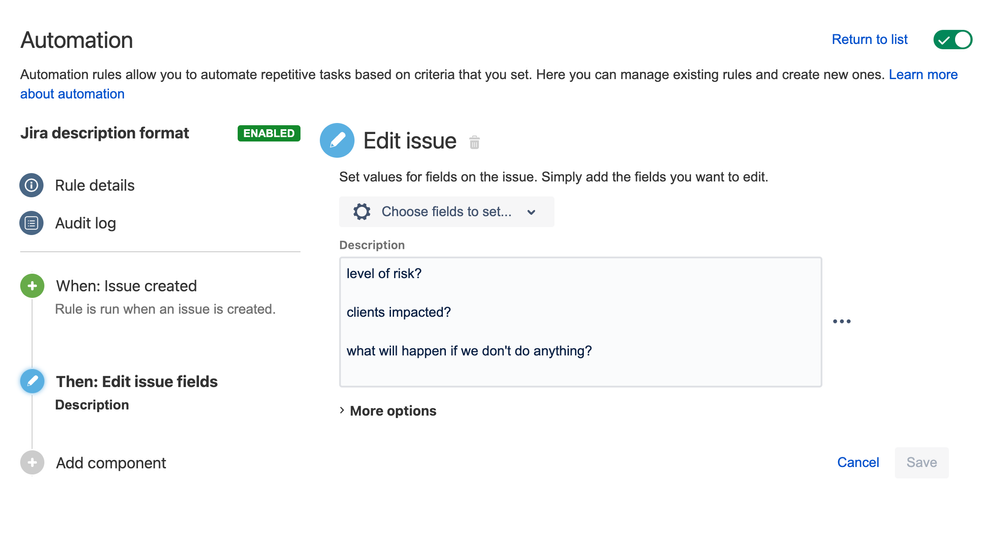Image resolution: width=999 pixels, height=536 pixels.
Task: Click the gear icon in Choose fields
Action: point(362,212)
